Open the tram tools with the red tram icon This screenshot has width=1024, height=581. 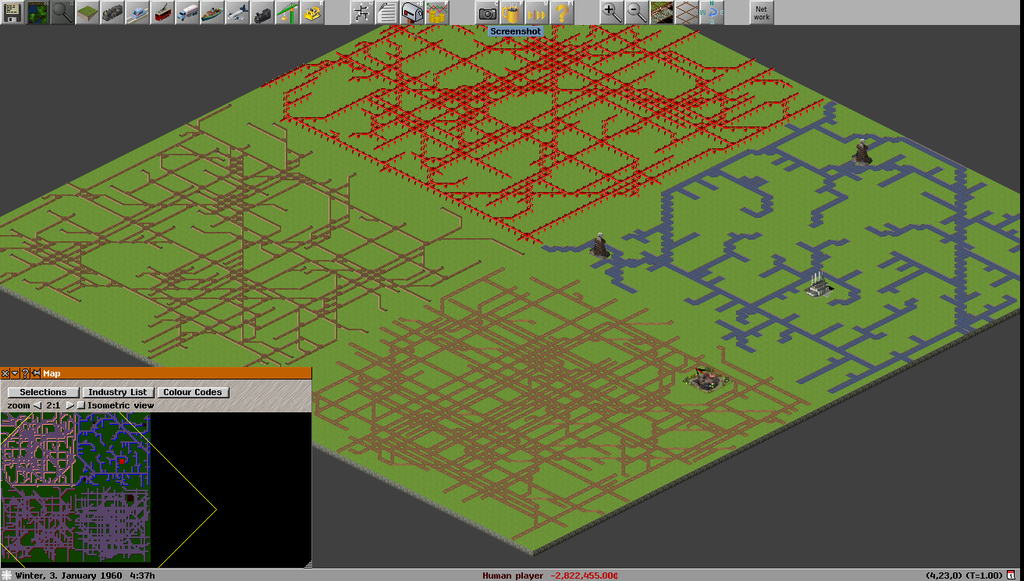(x=163, y=12)
